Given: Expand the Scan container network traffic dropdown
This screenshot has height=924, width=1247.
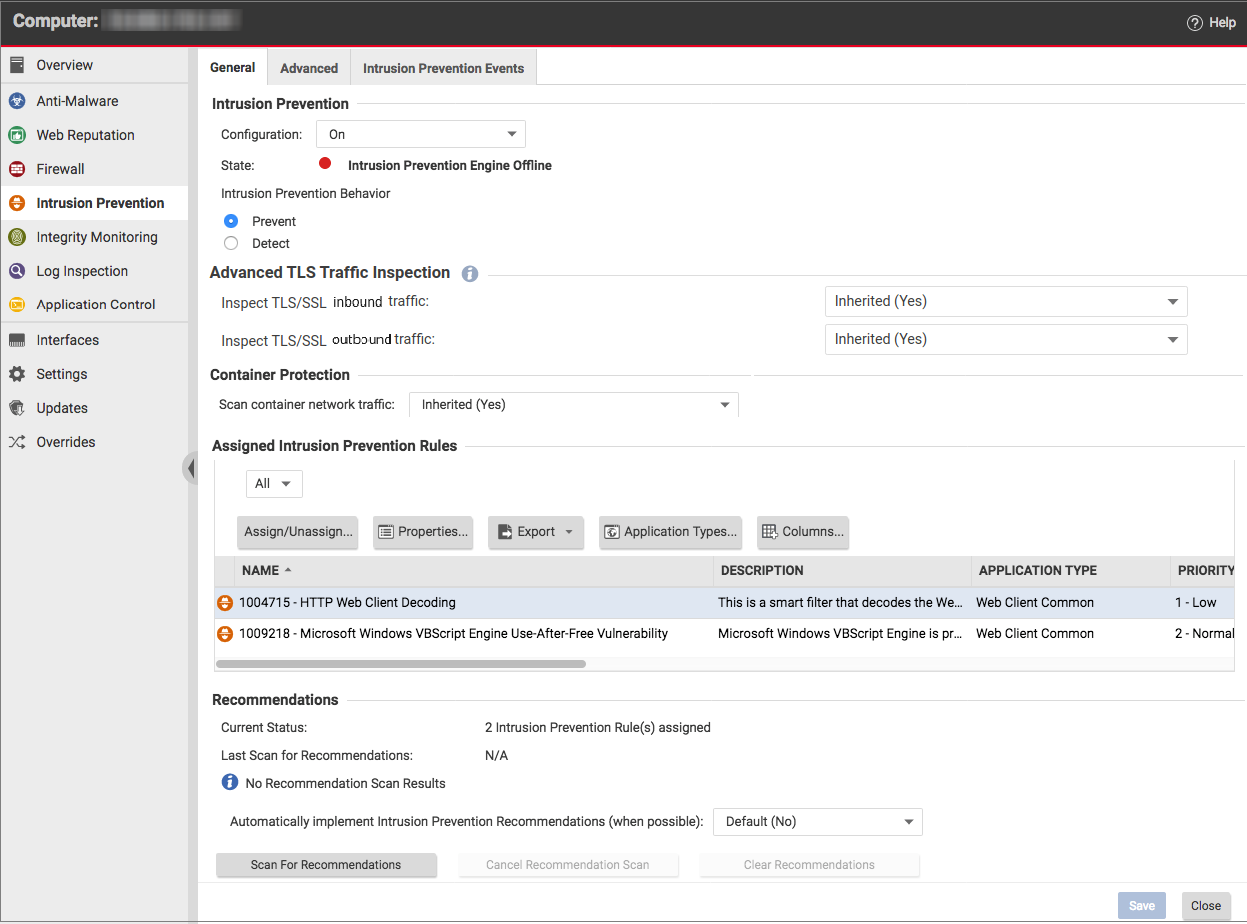Looking at the screenshot, I should [574, 405].
